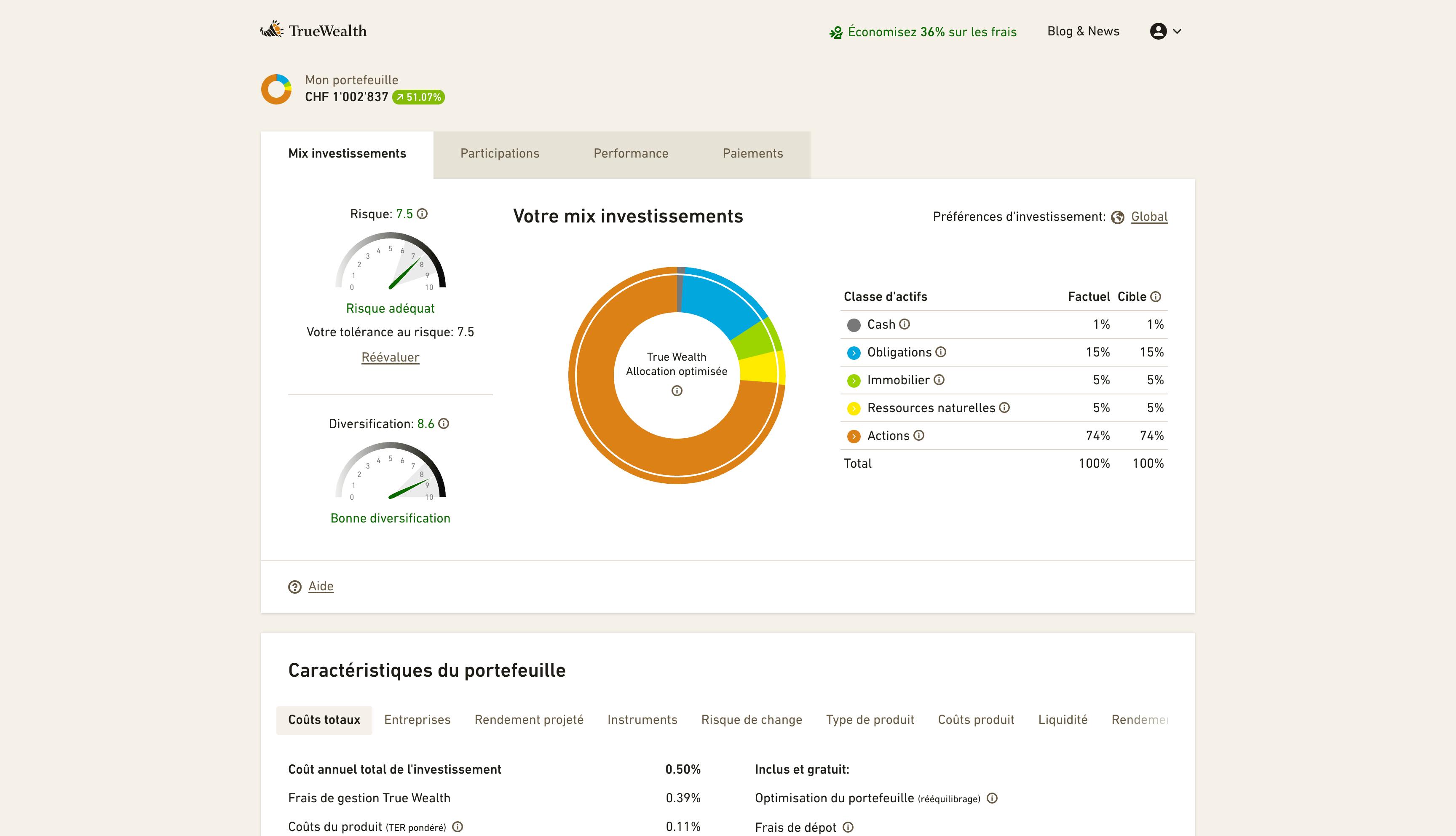Image resolution: width=1456 pixels, height=836 pixels.
Task: Select the Coûts totaux tab
Action: [324, 720]
